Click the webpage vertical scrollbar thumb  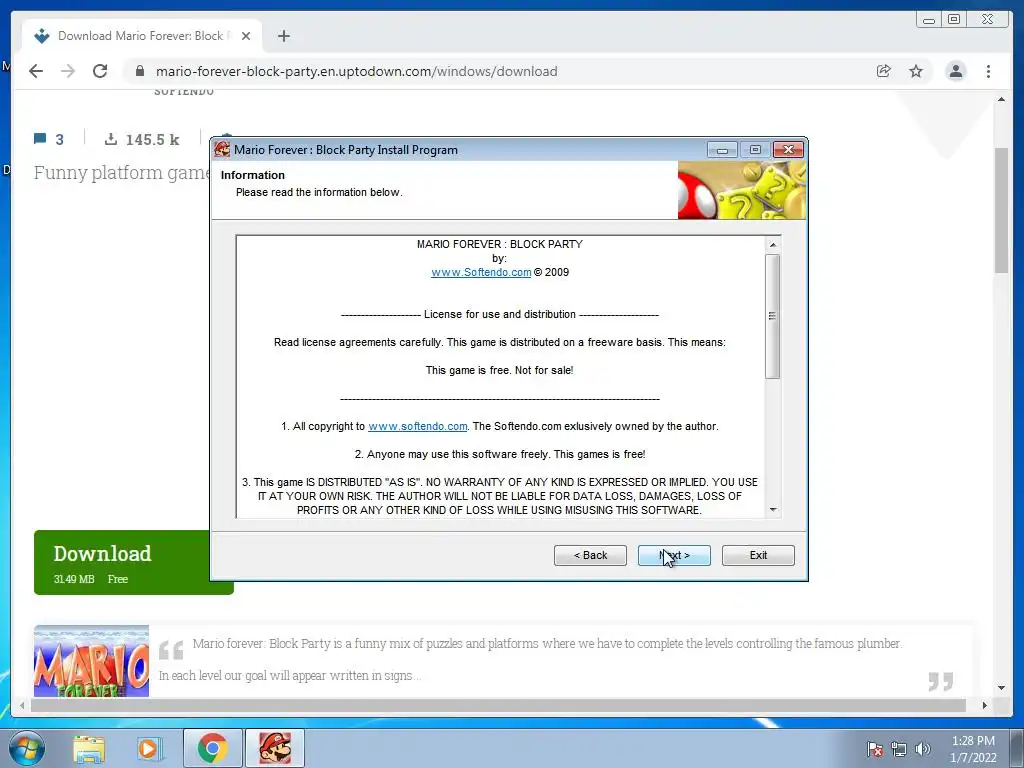(x=1001, y=210)
